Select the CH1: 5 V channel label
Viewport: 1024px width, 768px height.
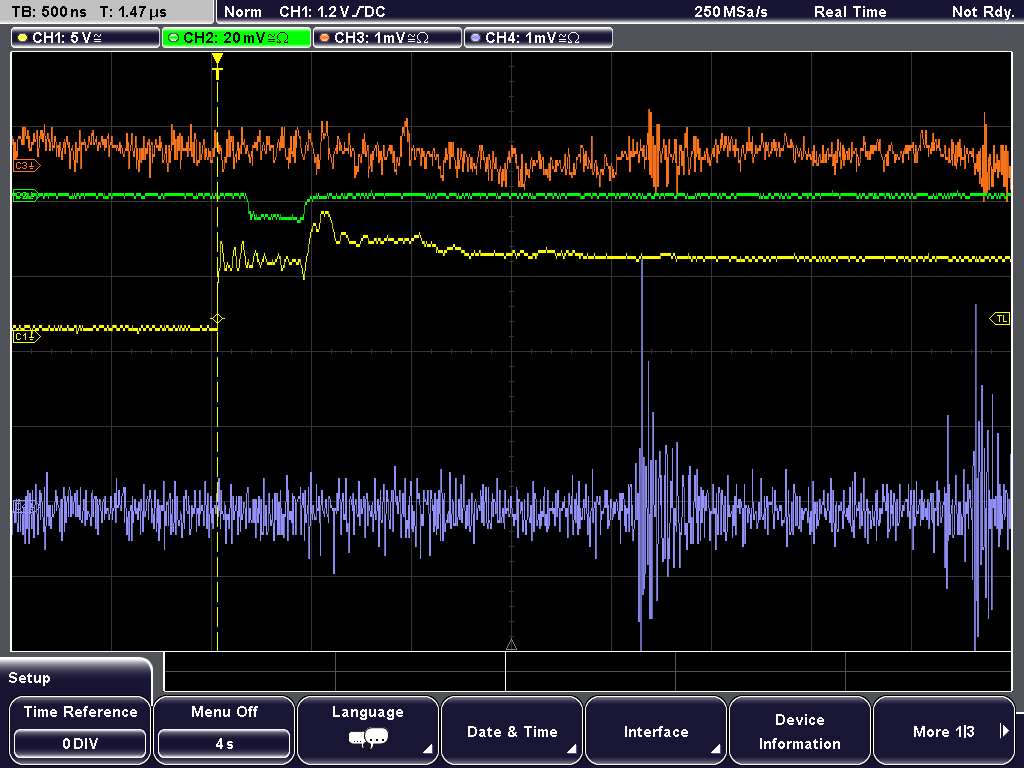click(x=85, y=38)
